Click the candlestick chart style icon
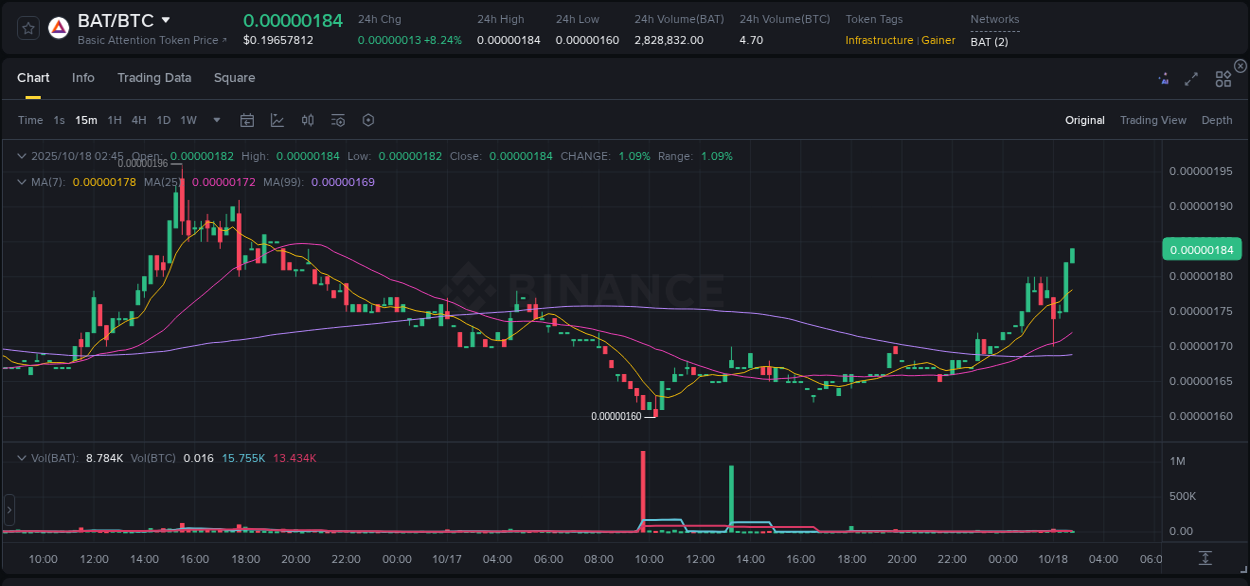 [x=308, y=120]
